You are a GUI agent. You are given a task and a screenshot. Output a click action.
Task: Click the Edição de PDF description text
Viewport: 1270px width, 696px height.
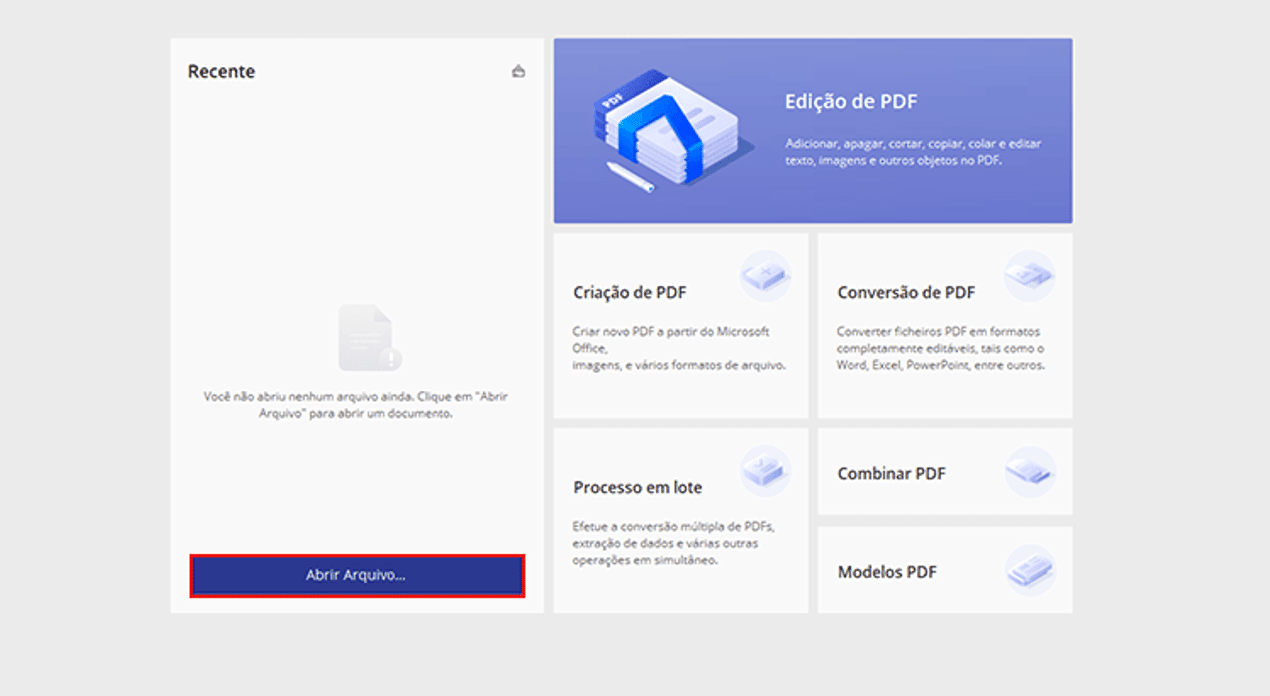point(913,152)
